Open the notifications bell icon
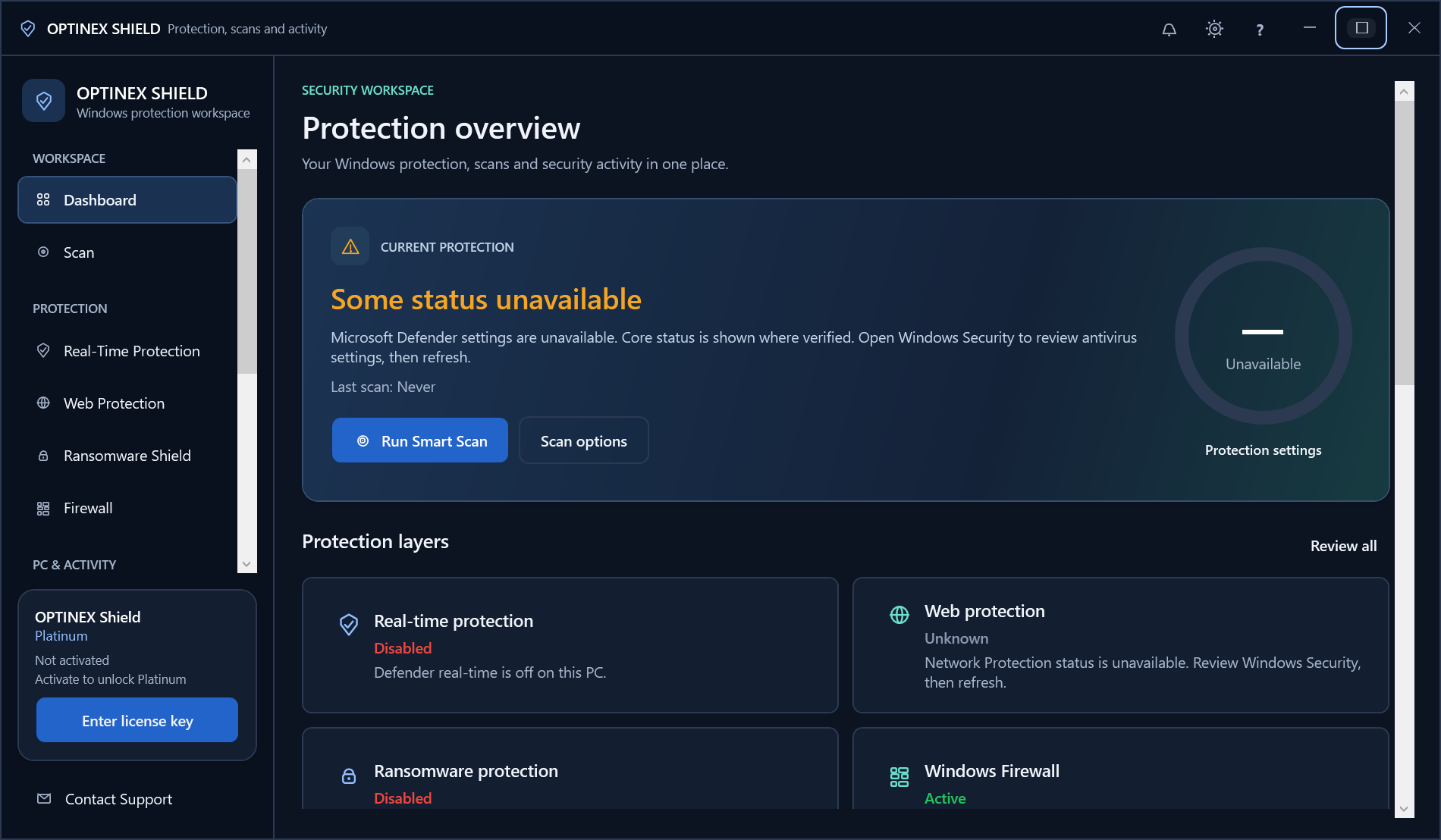This screenshot has height=840, width=1441. click(x=1169, y=29)
